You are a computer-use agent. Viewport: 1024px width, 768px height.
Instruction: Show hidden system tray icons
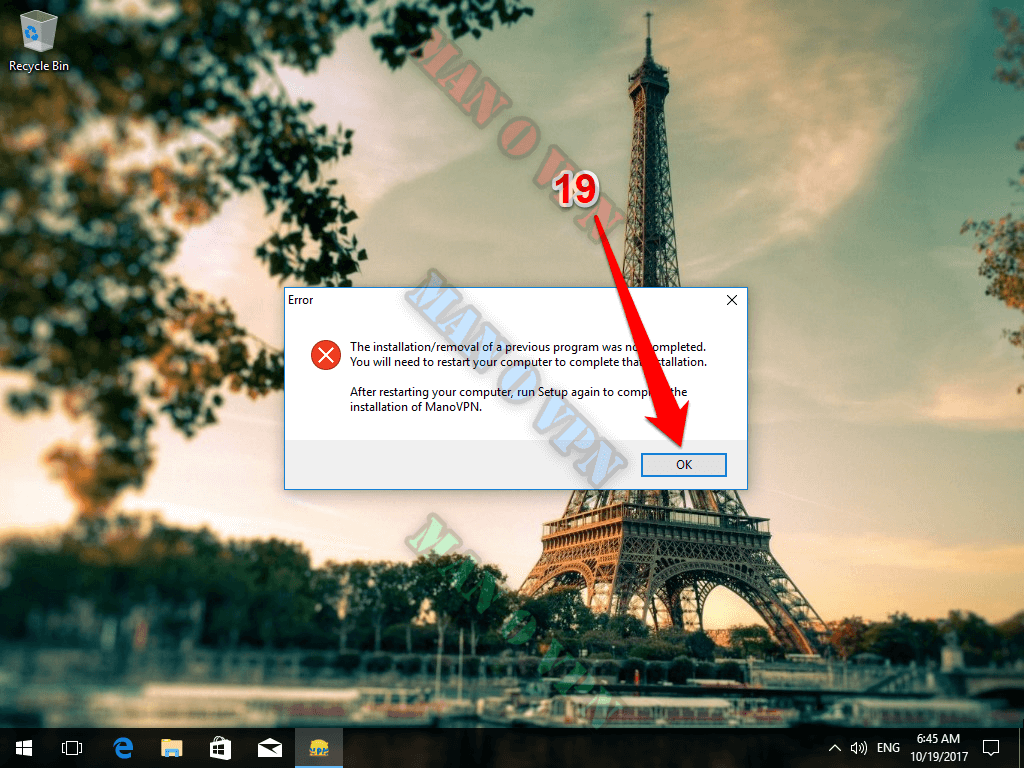tap(835, 748)
